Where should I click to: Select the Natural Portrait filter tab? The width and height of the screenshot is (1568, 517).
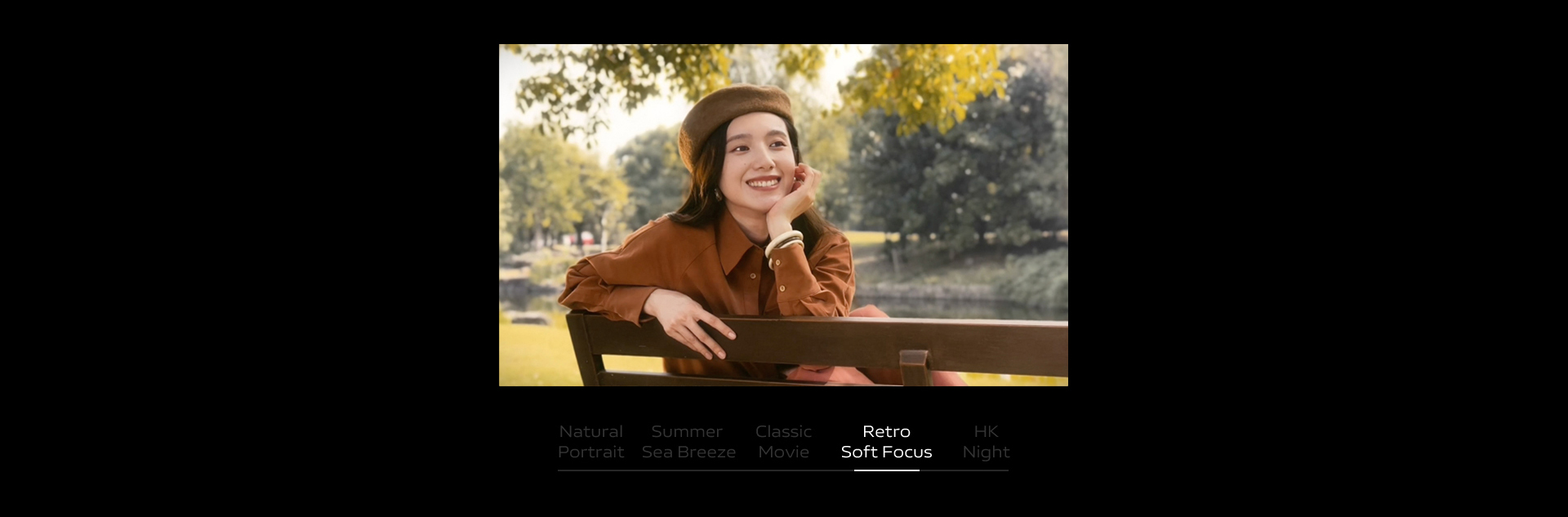[590, 442]
